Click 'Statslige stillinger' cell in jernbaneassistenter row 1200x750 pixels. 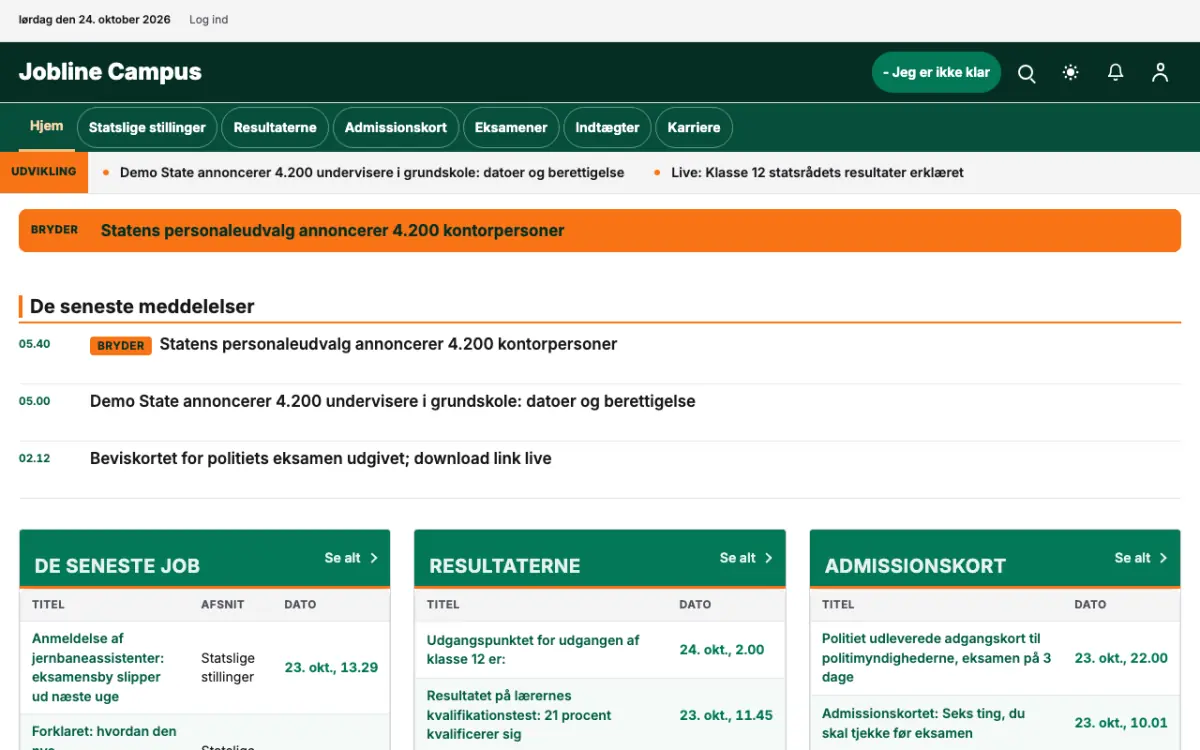point(228,667)
